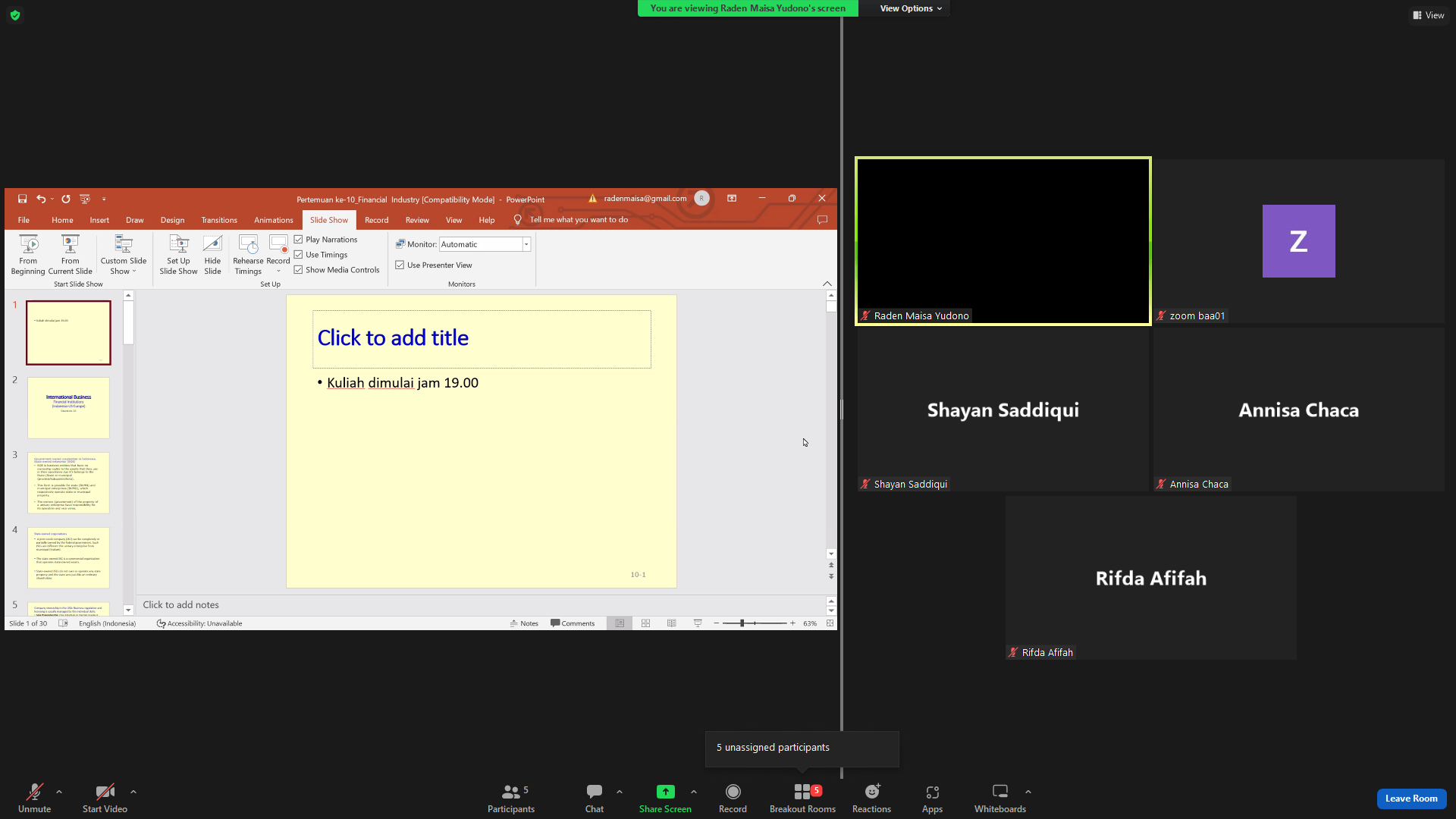The width and height of the screenshot is (1456, 819).
Task: Click zoom out minus button
Action: click(x=717, y=623)
